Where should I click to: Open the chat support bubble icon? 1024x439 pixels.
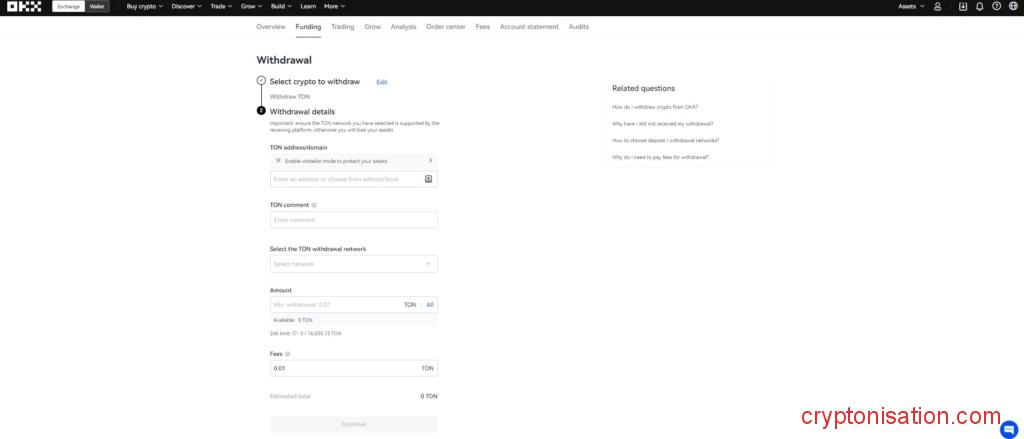coord(1007,428)
